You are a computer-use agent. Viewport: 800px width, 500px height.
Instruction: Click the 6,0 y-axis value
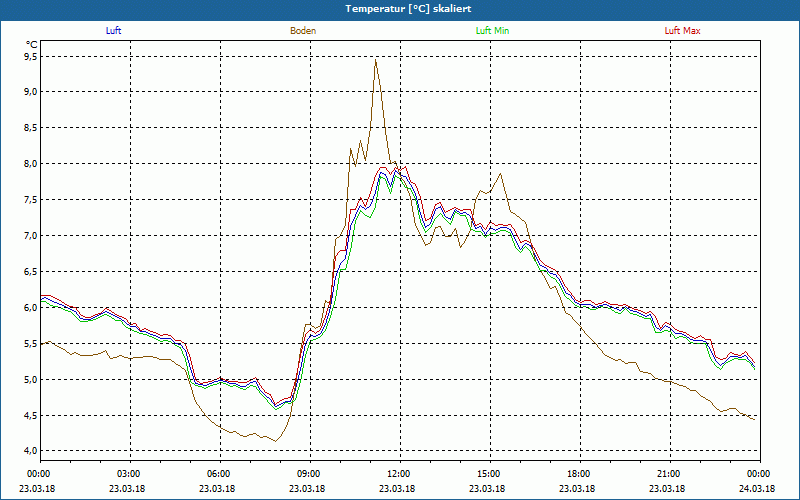pos(30,308)
